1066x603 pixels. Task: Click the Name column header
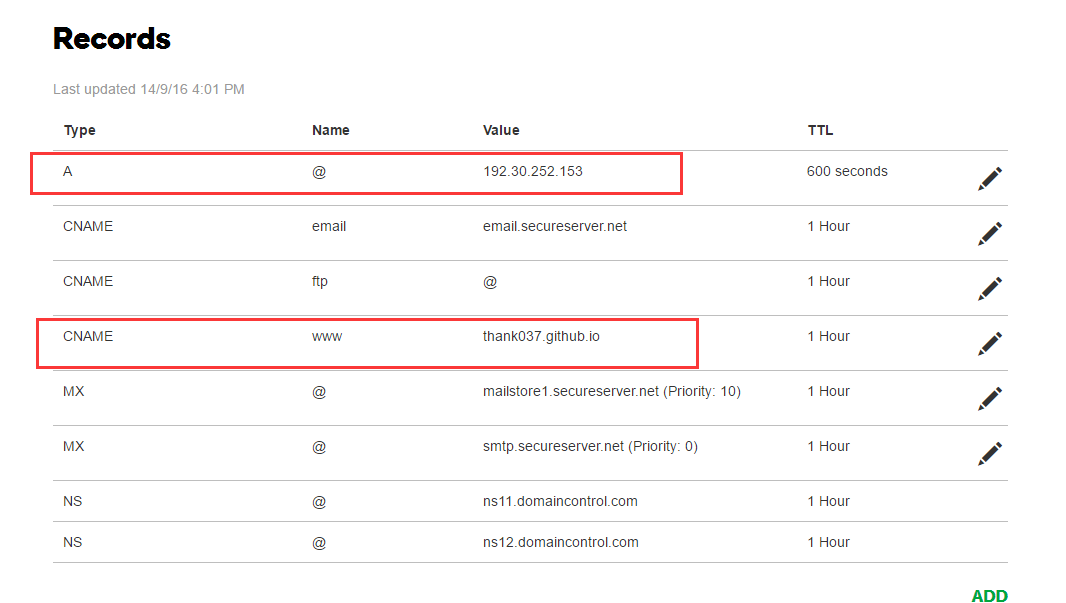click(x=331, y=130)
